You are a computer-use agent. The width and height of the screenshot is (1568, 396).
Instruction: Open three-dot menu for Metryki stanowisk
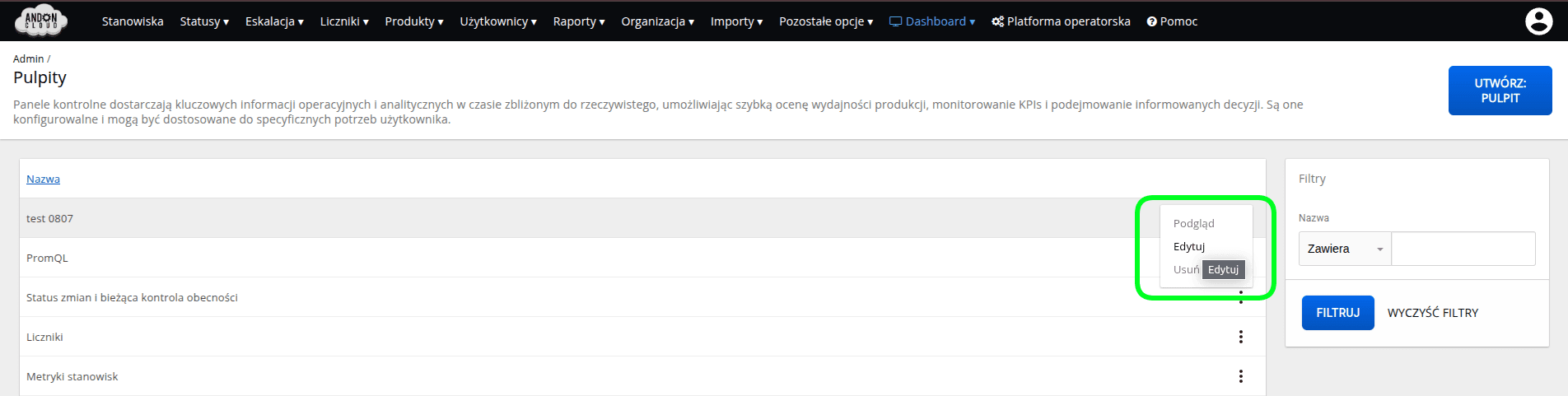coord(1240,376)
